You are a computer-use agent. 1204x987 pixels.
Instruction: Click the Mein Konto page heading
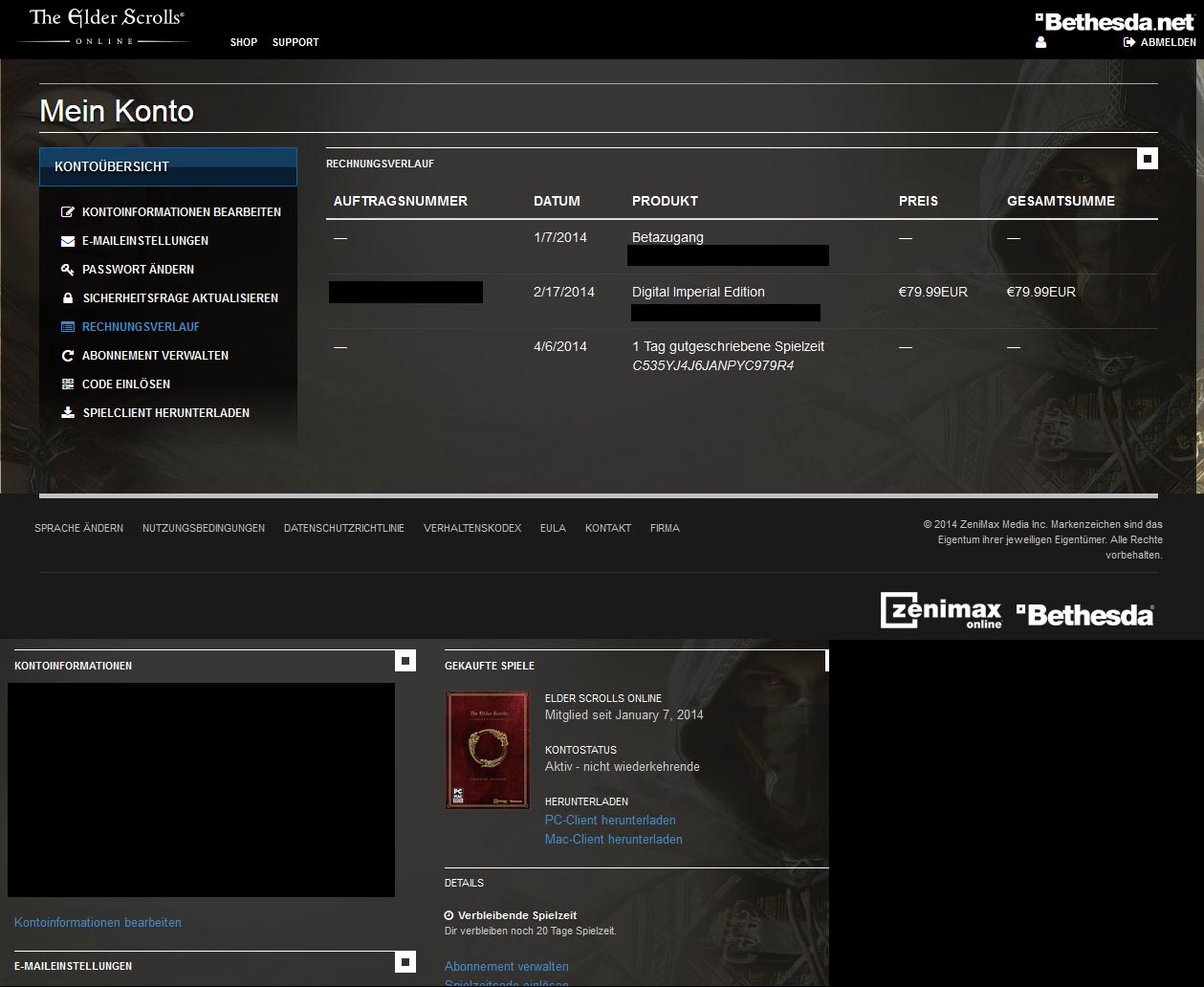(x=117, y=112)
